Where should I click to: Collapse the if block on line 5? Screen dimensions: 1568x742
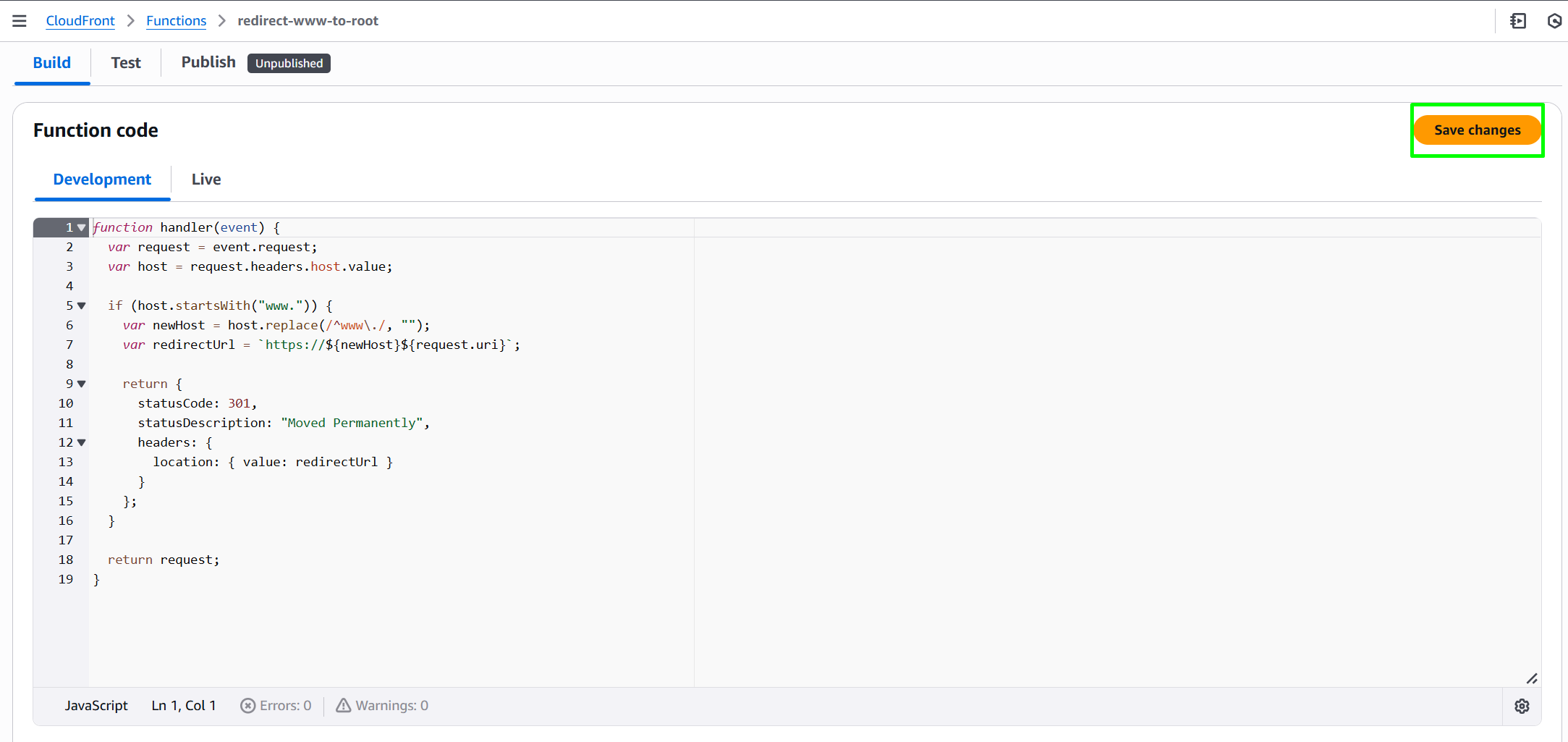(82, 305)
